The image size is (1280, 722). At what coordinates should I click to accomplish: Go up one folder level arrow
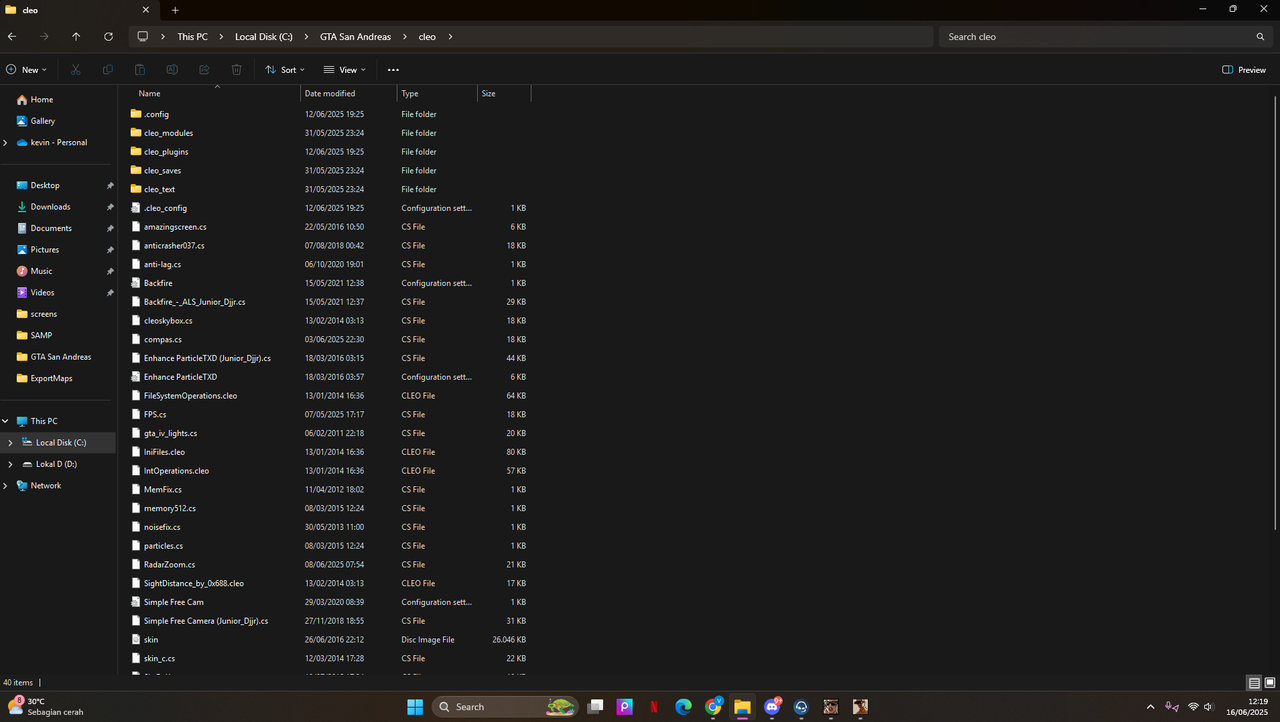pyautogui.click(x=76, y=36)
